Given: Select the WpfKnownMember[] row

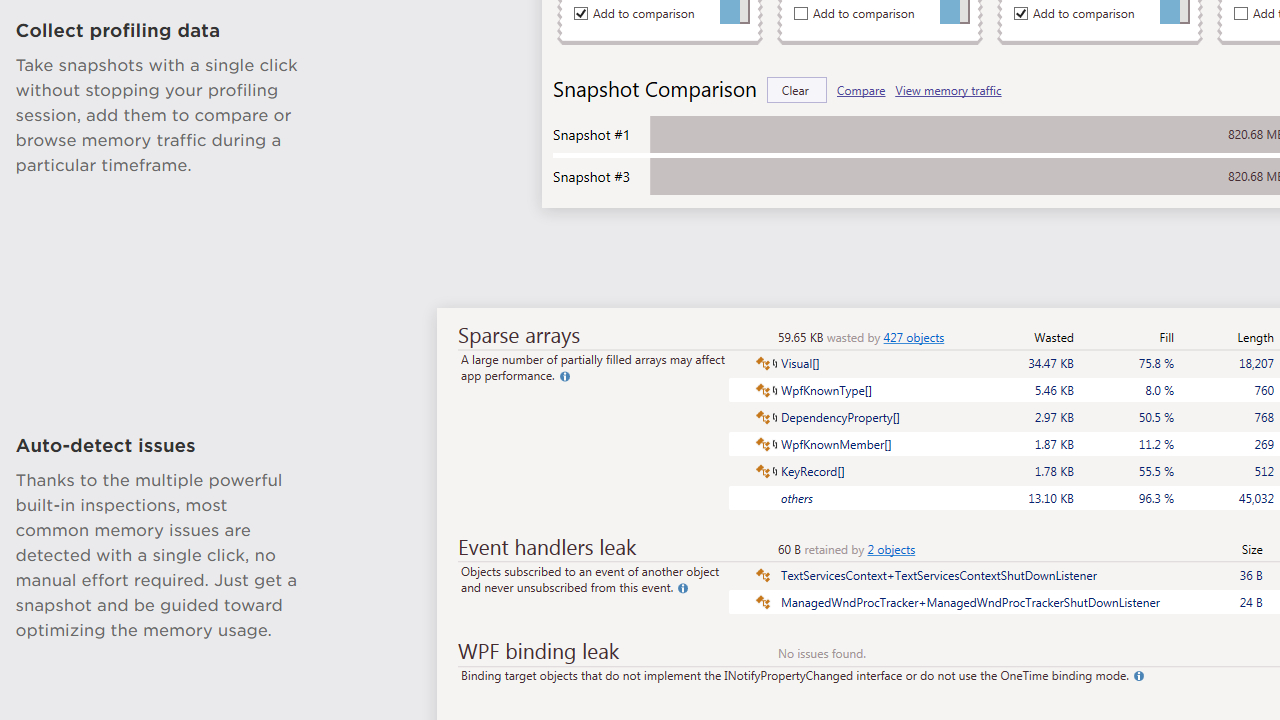Looking at the screenshot, I should tap(836, 445).
